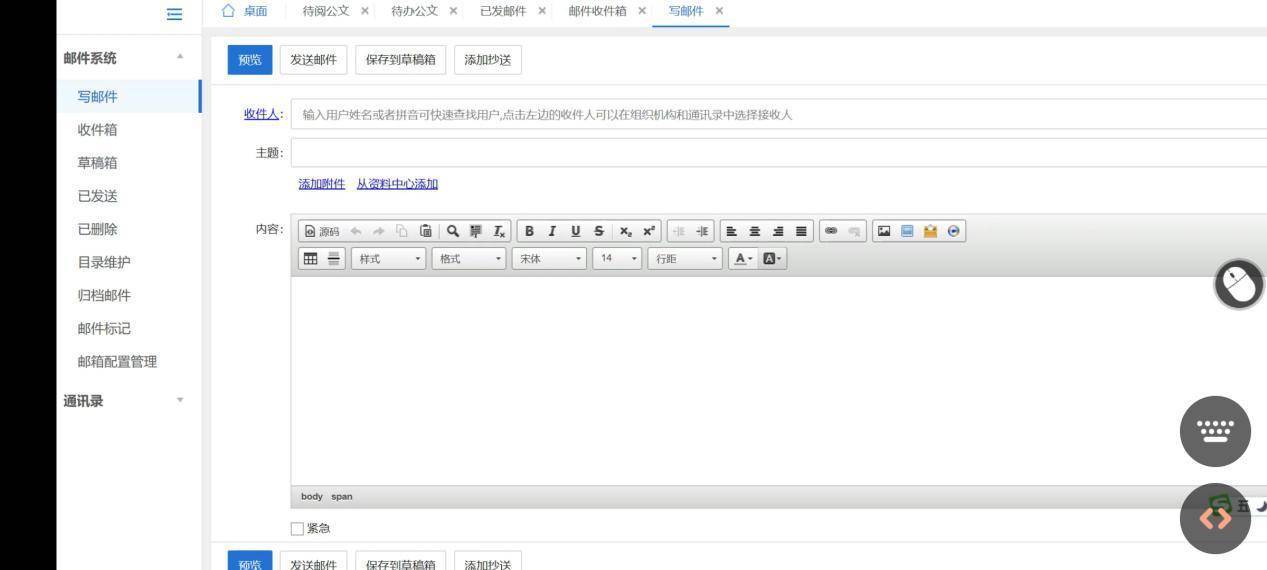Toggle sidebar with hamburger menu icon

[x=174, y=13]
